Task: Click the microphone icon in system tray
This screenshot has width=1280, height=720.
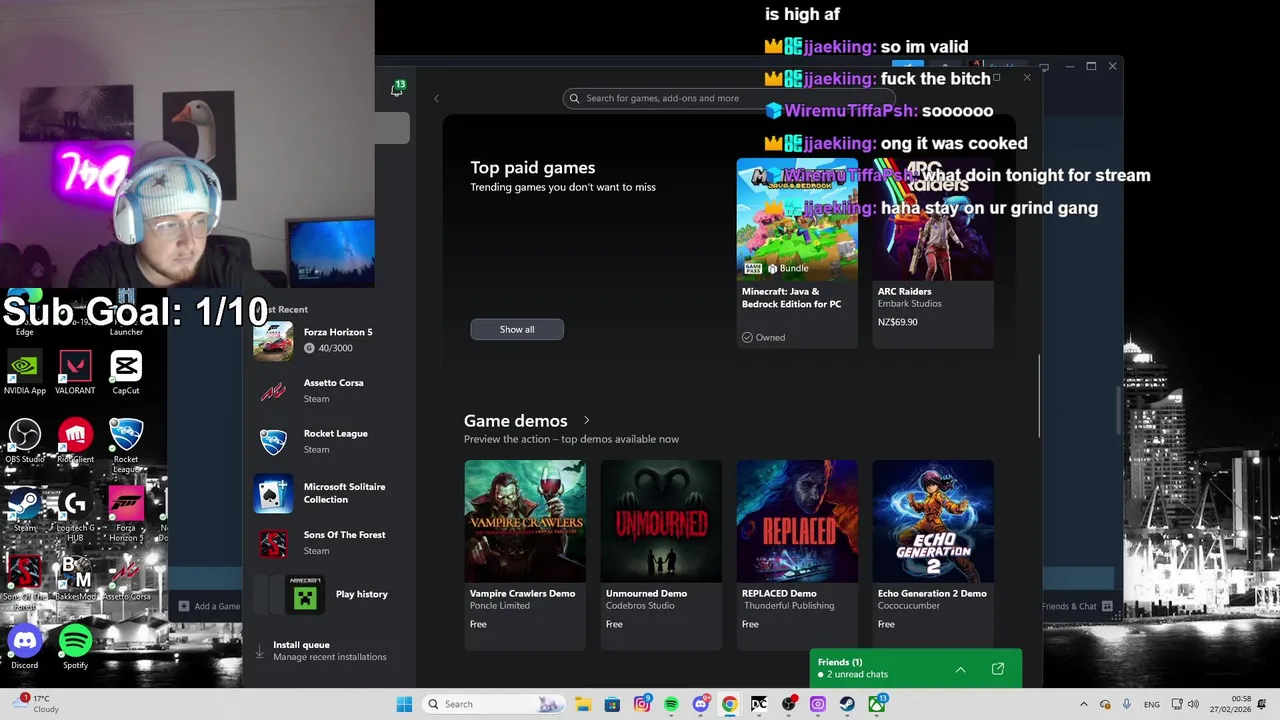Action: click(x=1127, y=704)
